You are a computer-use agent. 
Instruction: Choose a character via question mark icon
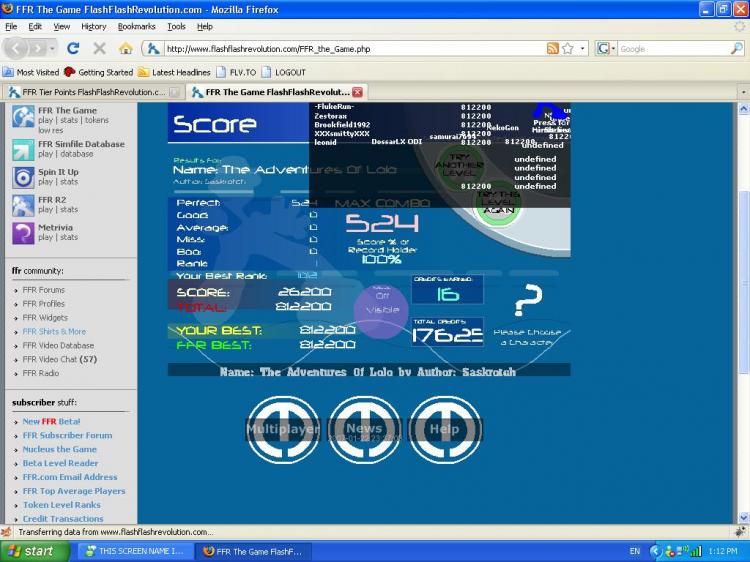pos(528,300)
